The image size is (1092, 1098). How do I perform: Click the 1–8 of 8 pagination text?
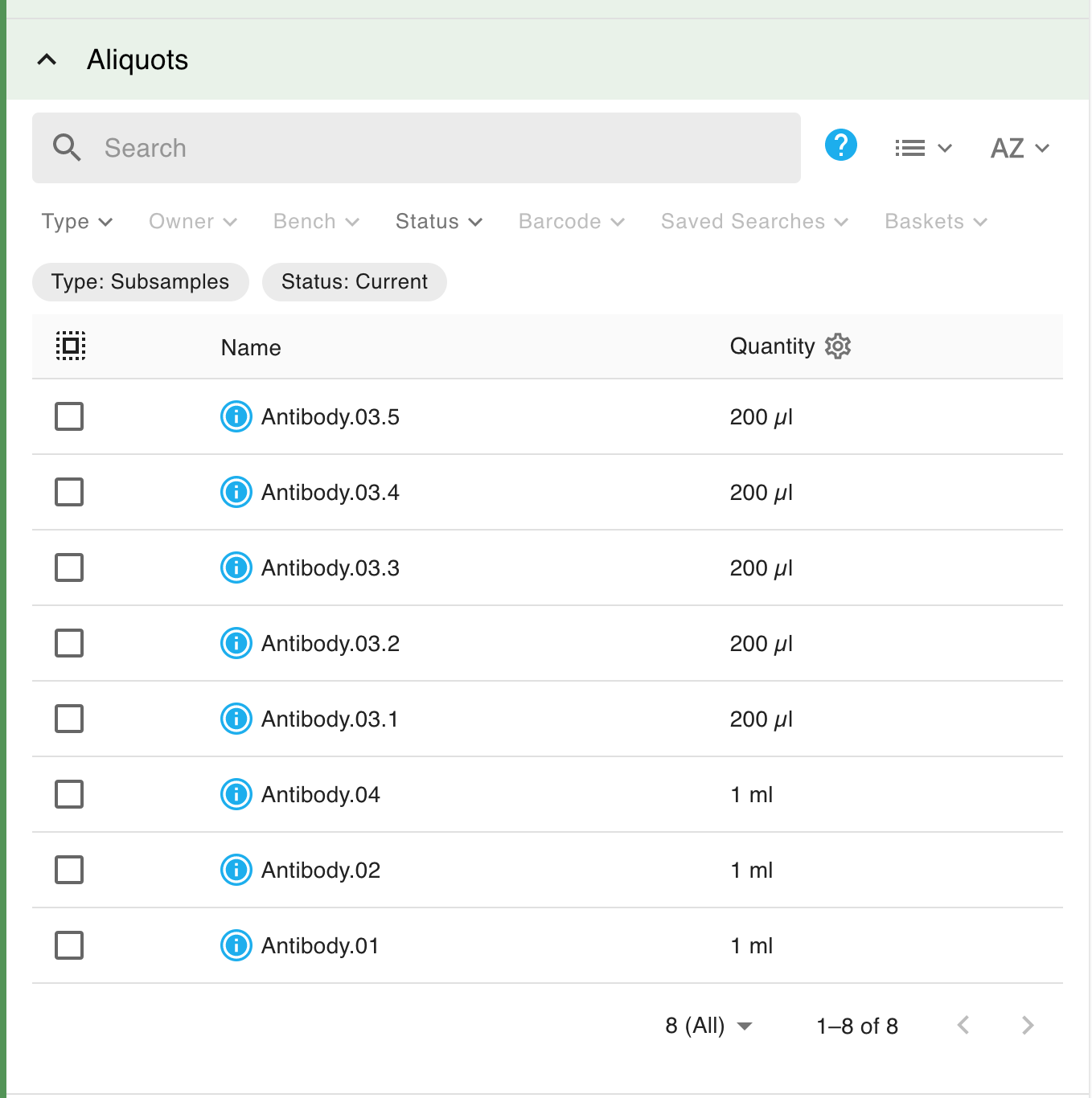(857, 1026)
